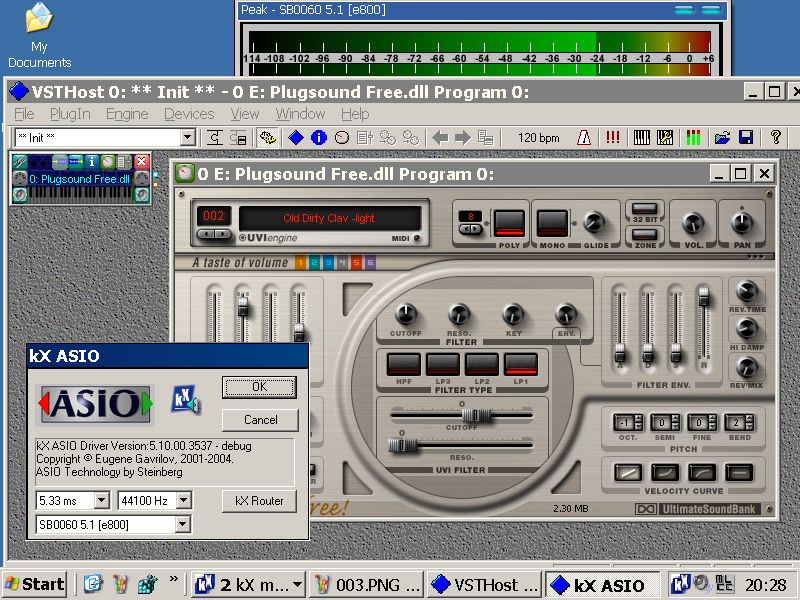The height and width of the screenshot is (600, 800).
Task: Click the blue info circle toolbar icon
Action: [319, 137]
